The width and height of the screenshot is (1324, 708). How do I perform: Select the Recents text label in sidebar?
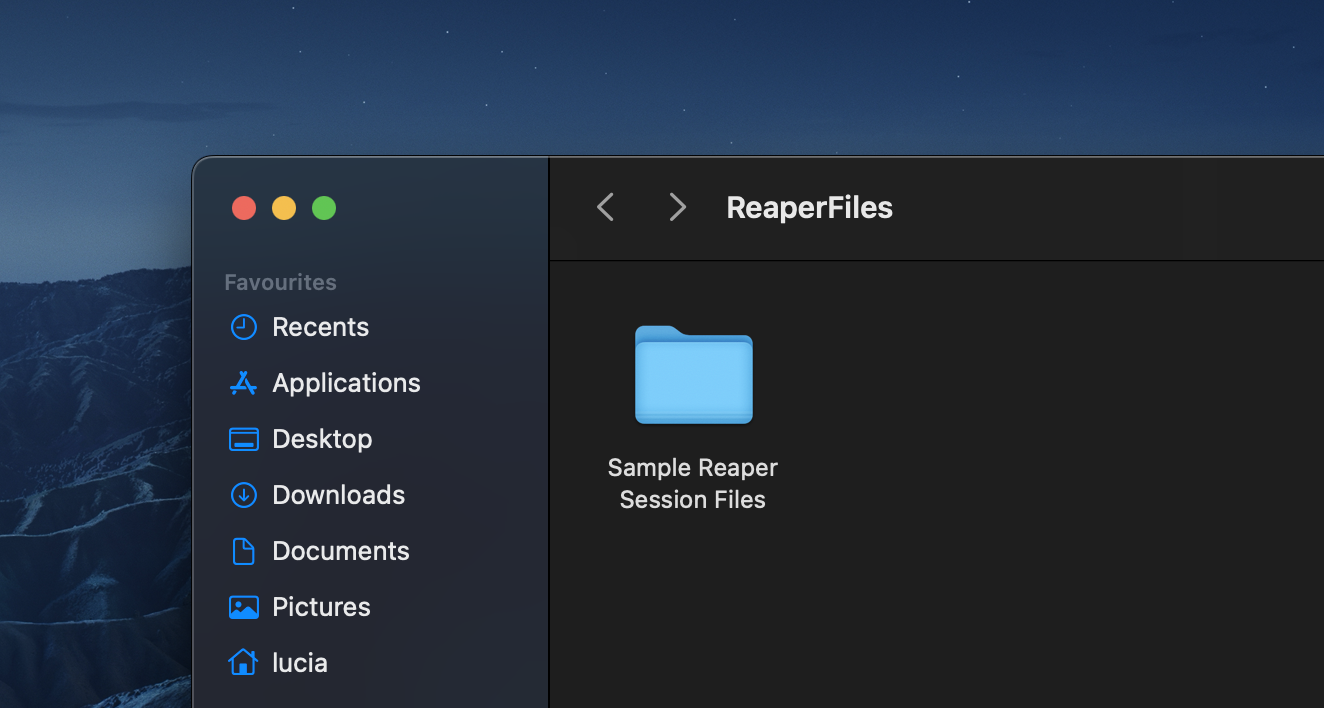pos(320,327)
